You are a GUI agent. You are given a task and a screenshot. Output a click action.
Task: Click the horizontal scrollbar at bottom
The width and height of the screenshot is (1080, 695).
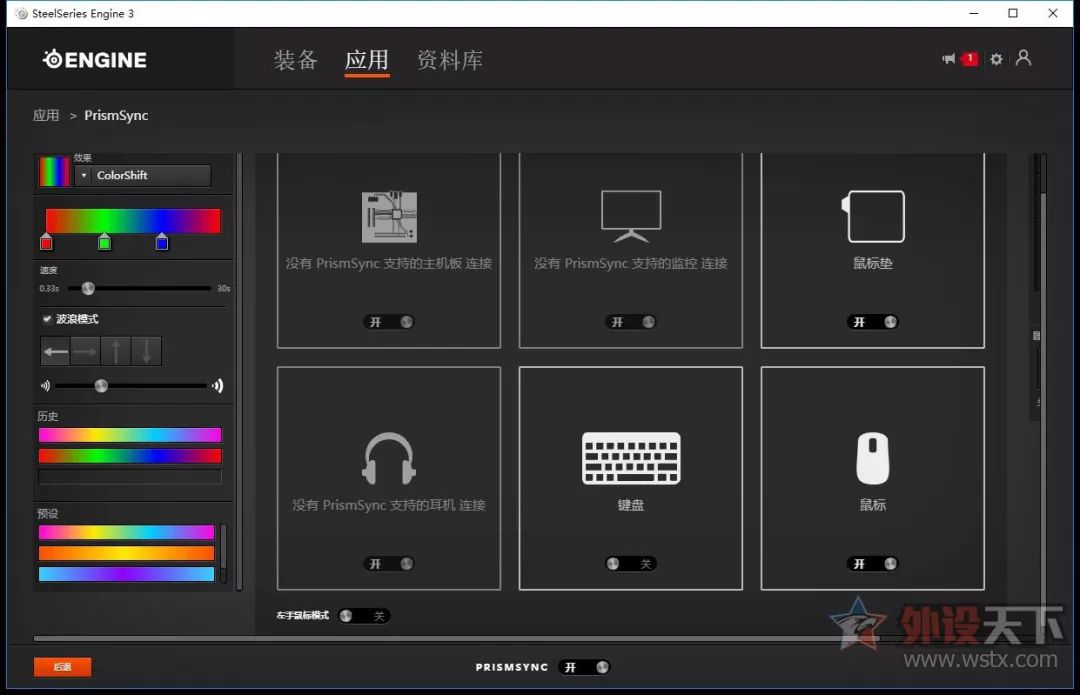(457, 639)
